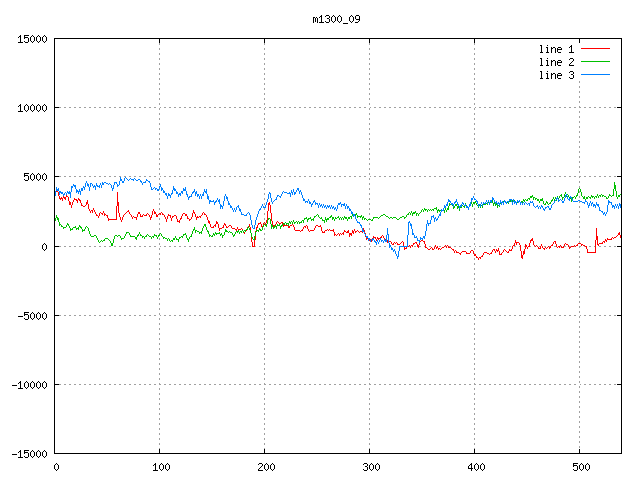
Task: Click the zero label on the x-axis
Action: tap(56, 467)
